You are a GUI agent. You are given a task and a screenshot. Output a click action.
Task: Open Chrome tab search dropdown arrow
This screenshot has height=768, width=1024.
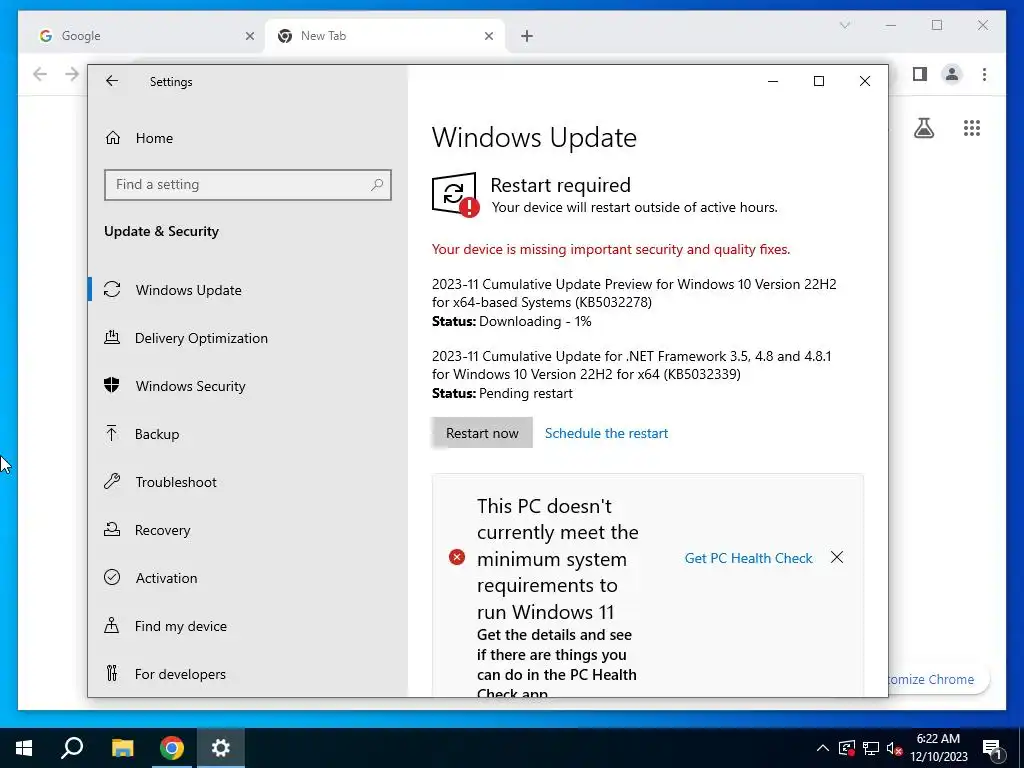coord(844,25)
